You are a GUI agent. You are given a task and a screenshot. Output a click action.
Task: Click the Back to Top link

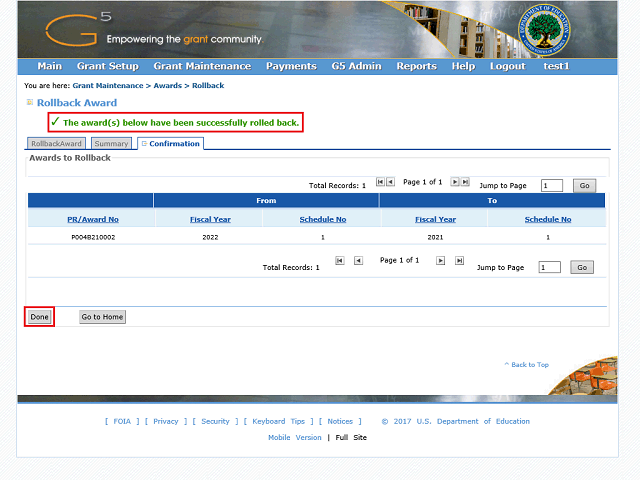527,364
